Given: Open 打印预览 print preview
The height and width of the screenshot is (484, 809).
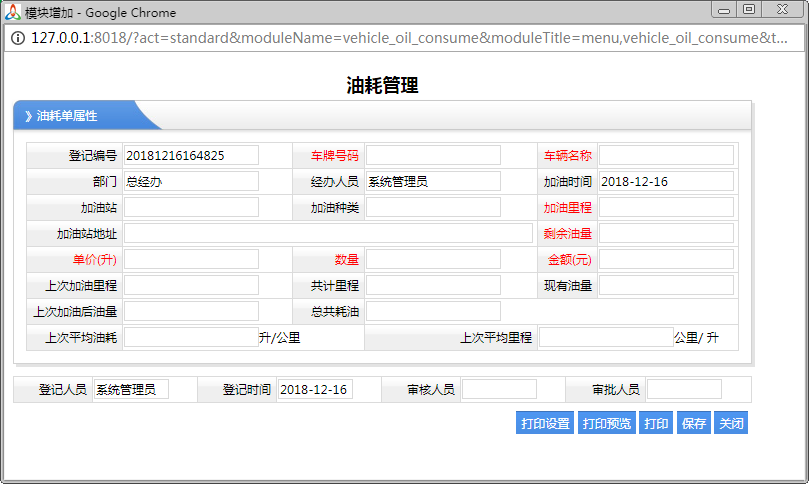Looking at the screenshot, I should (x=607, y=423).
